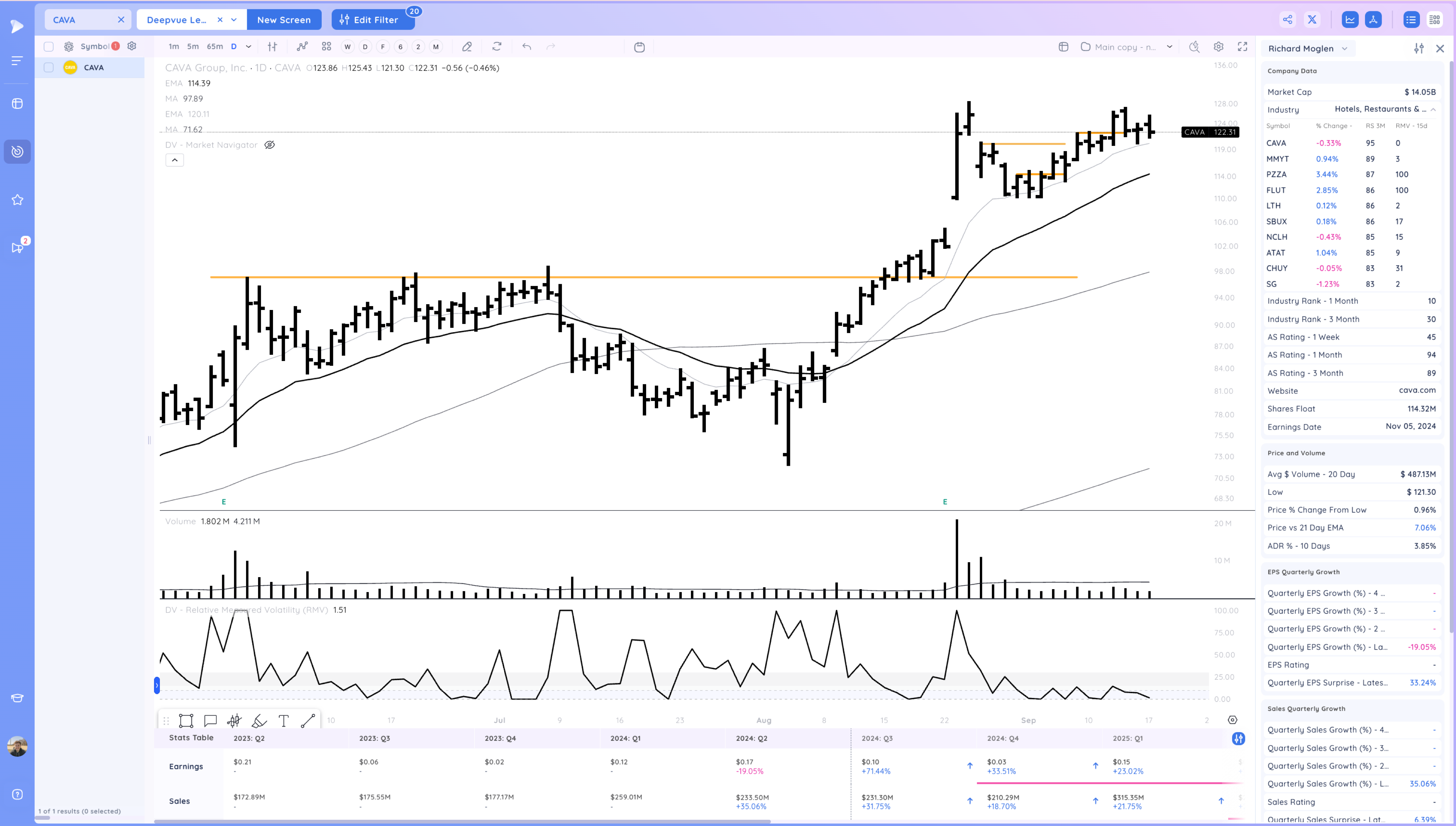This screenshot has width=1456, height=826.
Task: Check the CAVA row checkbox
Action: [49, 68]
